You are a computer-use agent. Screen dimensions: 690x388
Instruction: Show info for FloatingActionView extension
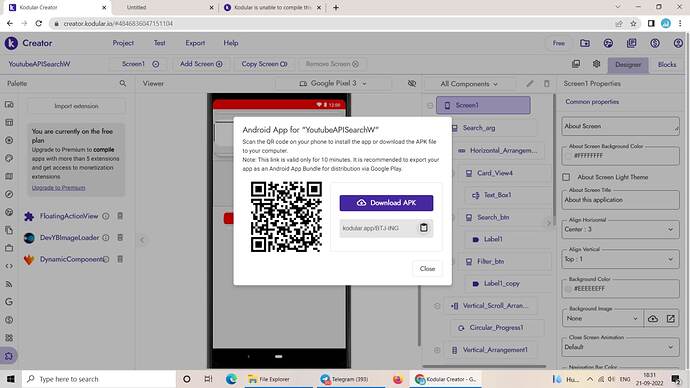(x=106, y=216)
